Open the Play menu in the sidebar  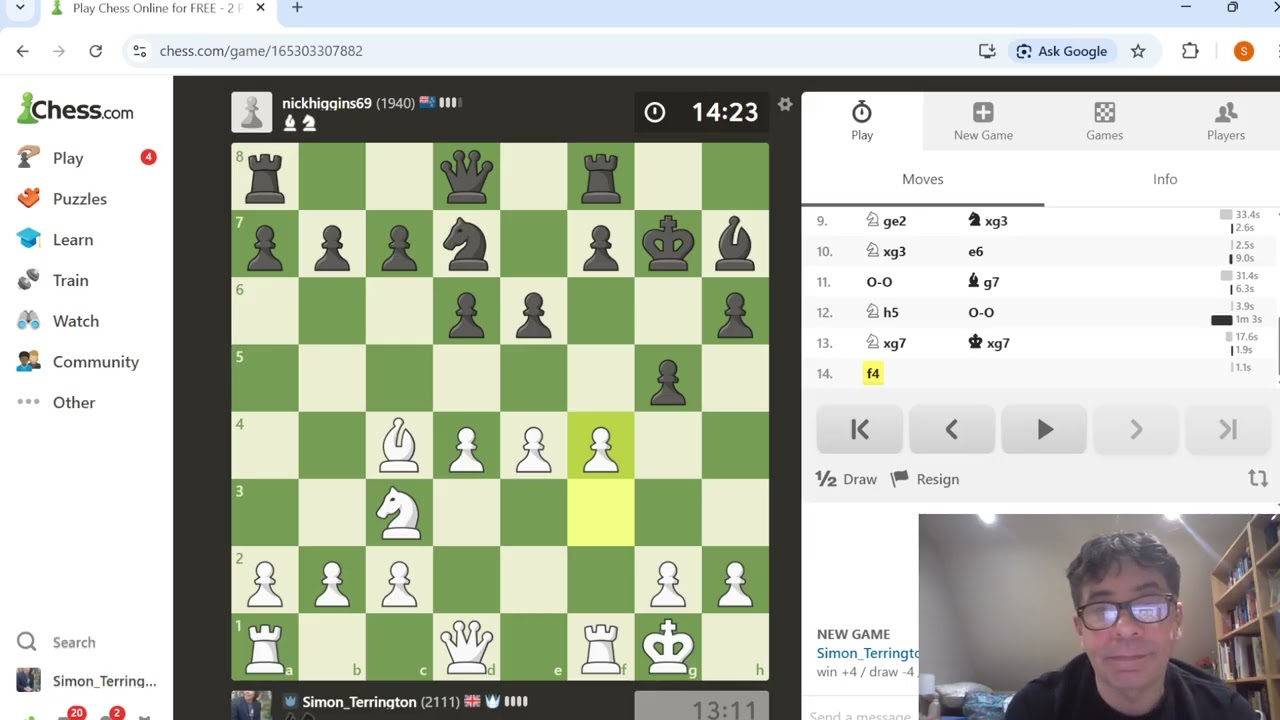(x=68, y=158)
